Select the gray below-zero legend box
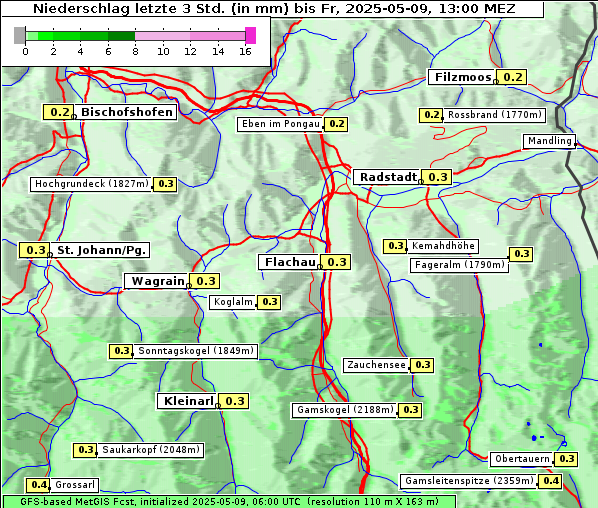 point(19,35)
